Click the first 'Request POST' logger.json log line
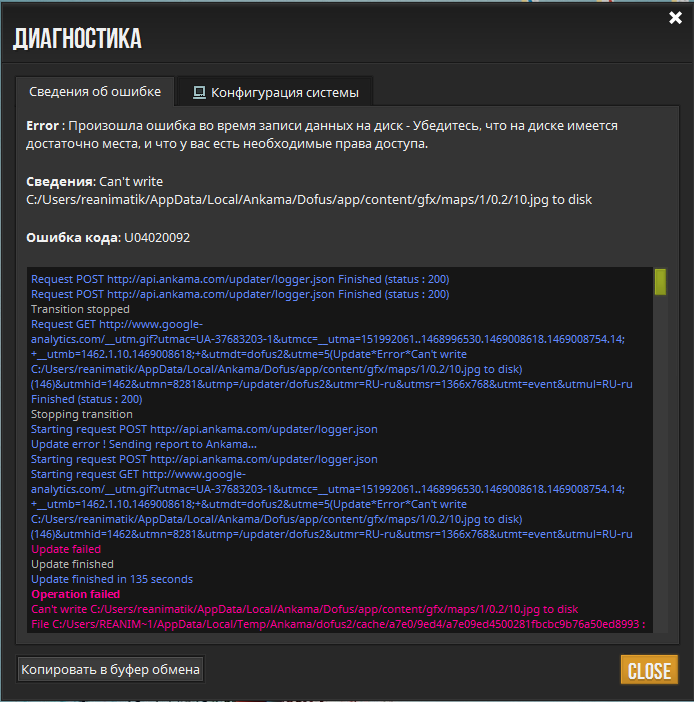The image size is (694, 702). pos(240,280)
